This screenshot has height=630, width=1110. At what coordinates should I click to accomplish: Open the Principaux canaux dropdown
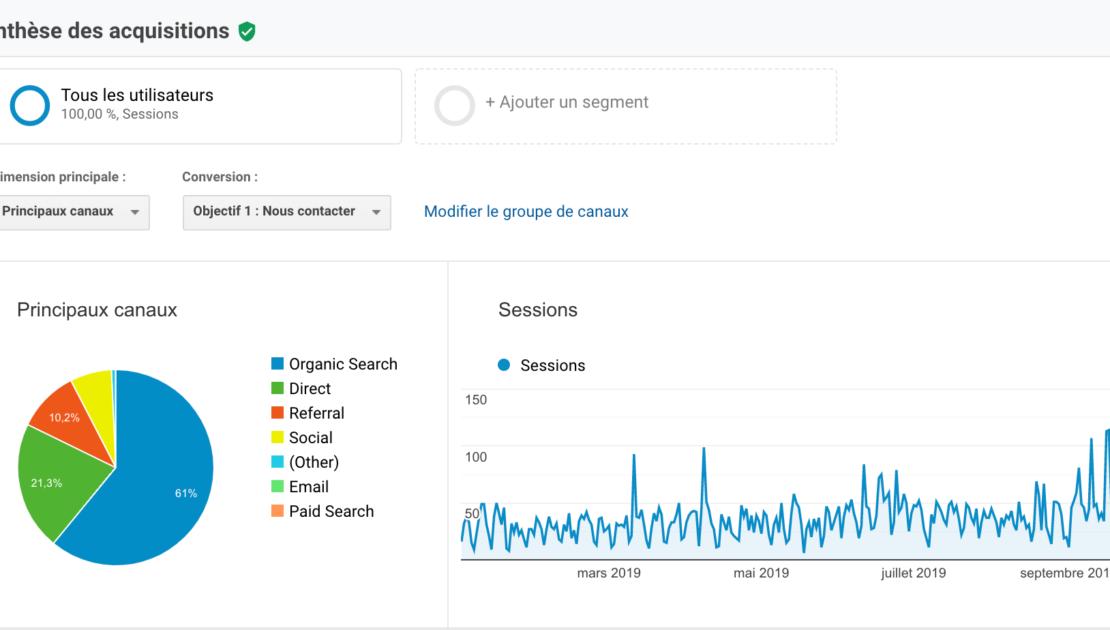74,212
